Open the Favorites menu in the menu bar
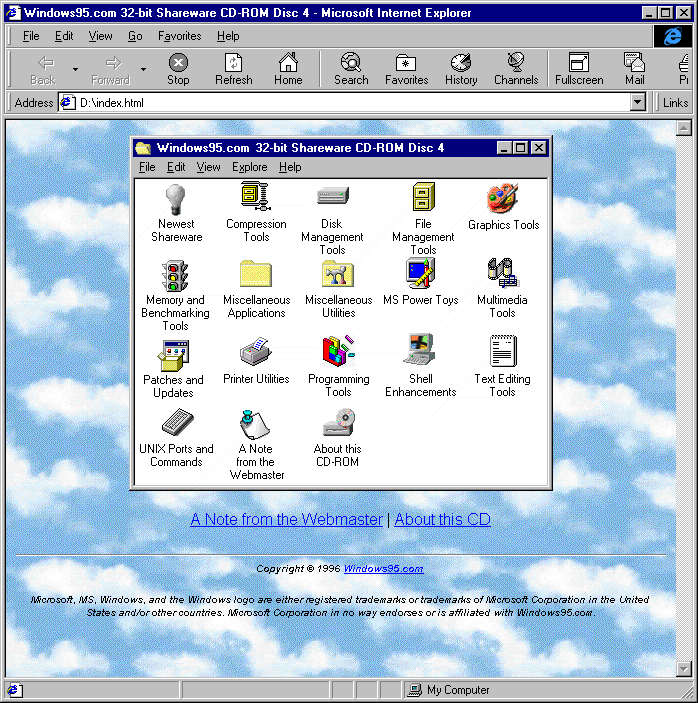The height and width of the screenshot is (703, 698). click(x=179, y=36)
